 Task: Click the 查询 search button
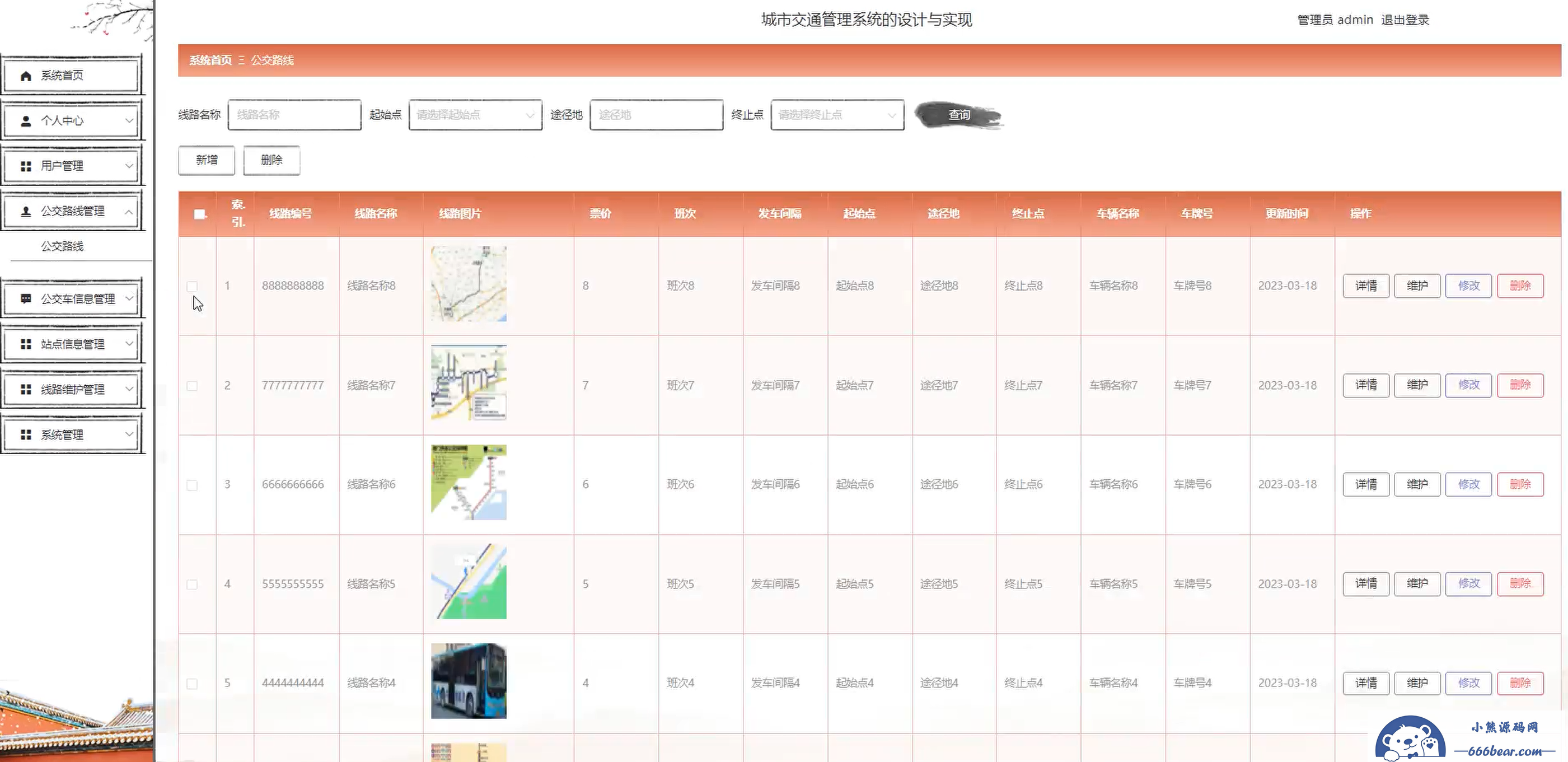click(x=959, y=115)
